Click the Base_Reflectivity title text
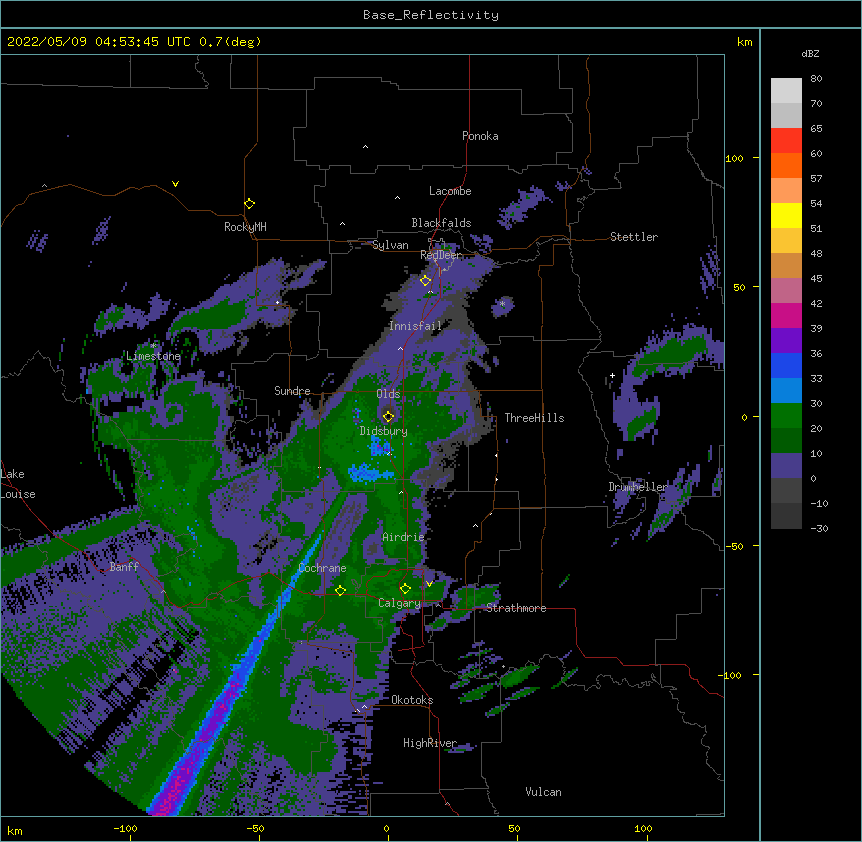 point(431,15)
